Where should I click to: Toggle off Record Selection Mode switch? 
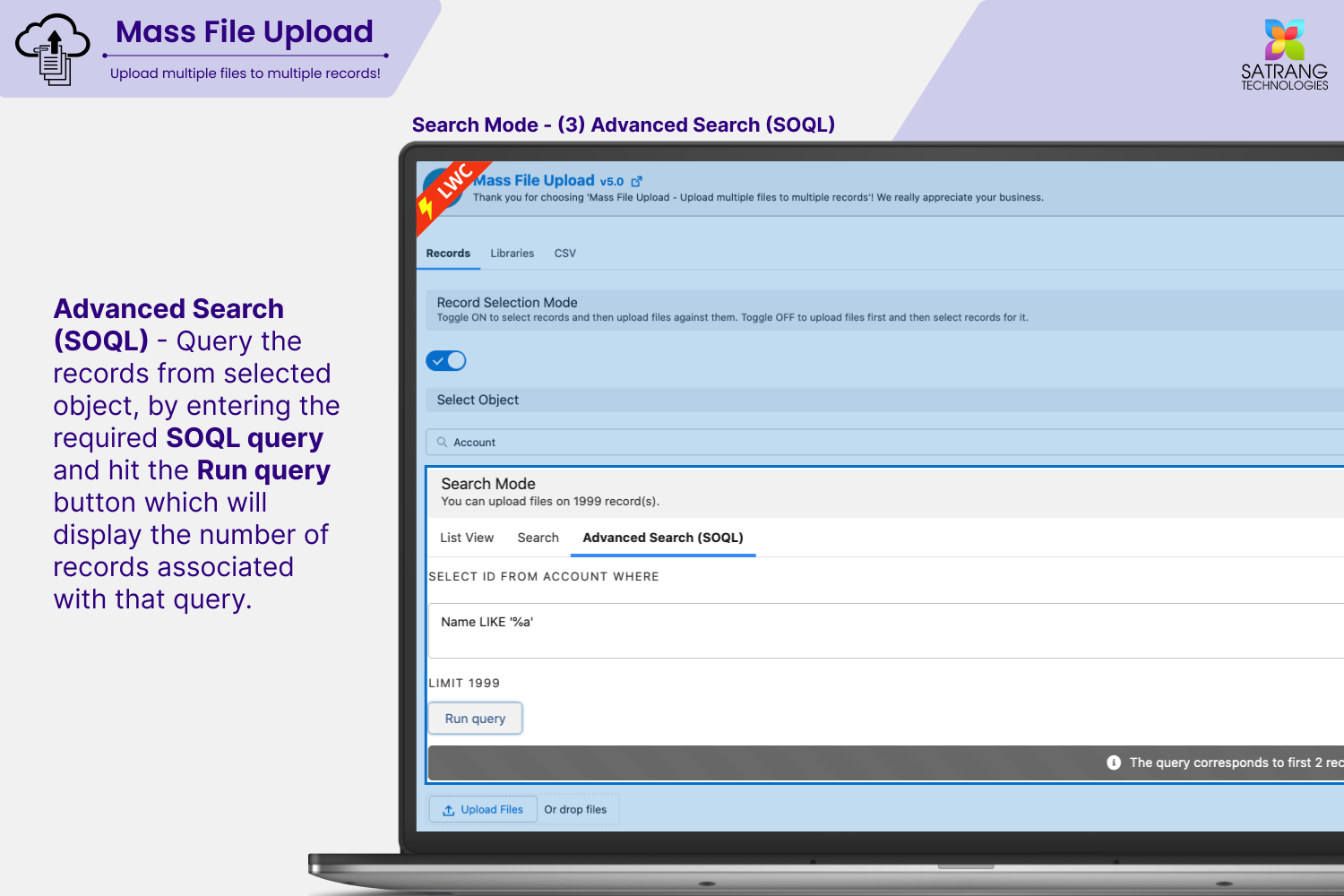[446, 361]
